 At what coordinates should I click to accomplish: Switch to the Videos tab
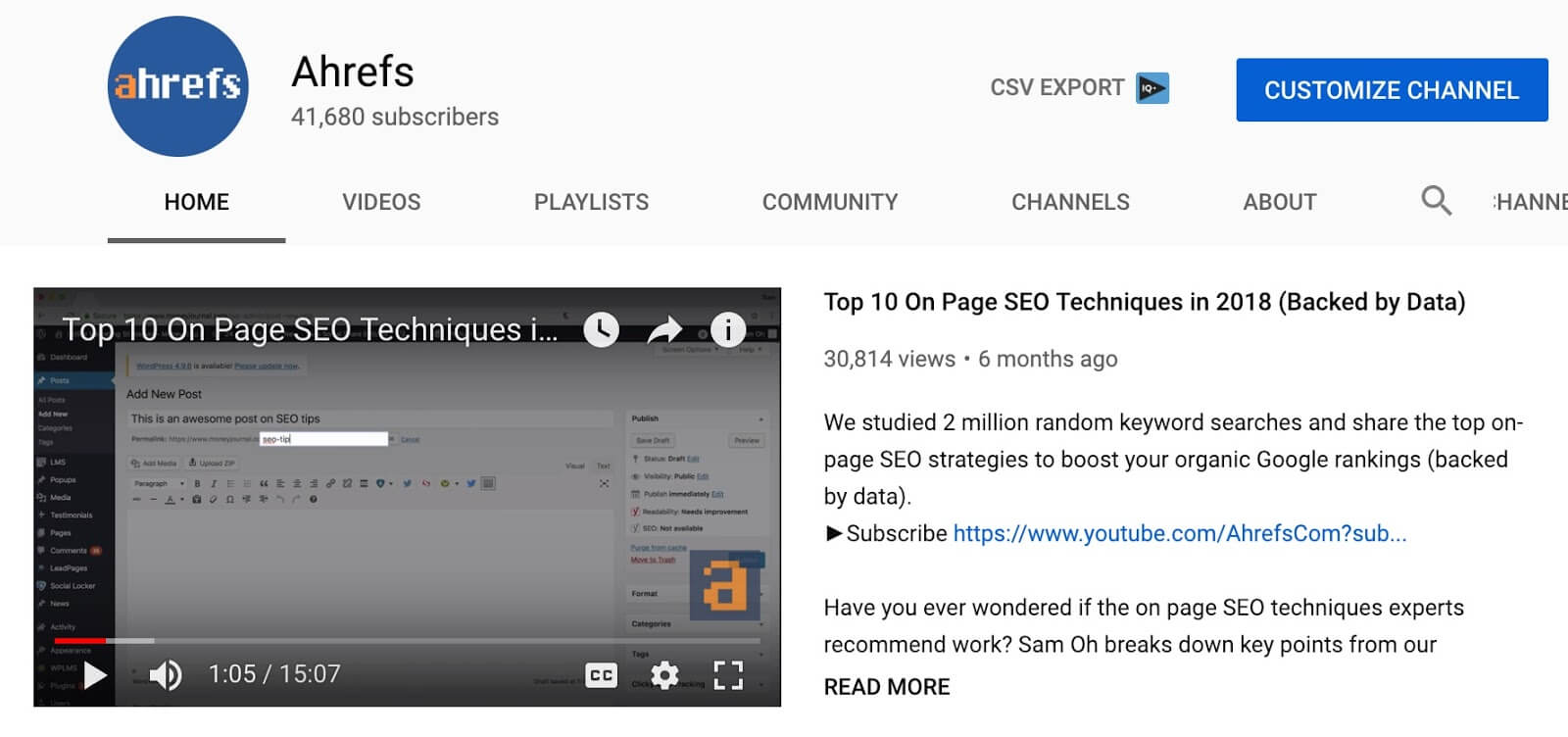point(381,202)
